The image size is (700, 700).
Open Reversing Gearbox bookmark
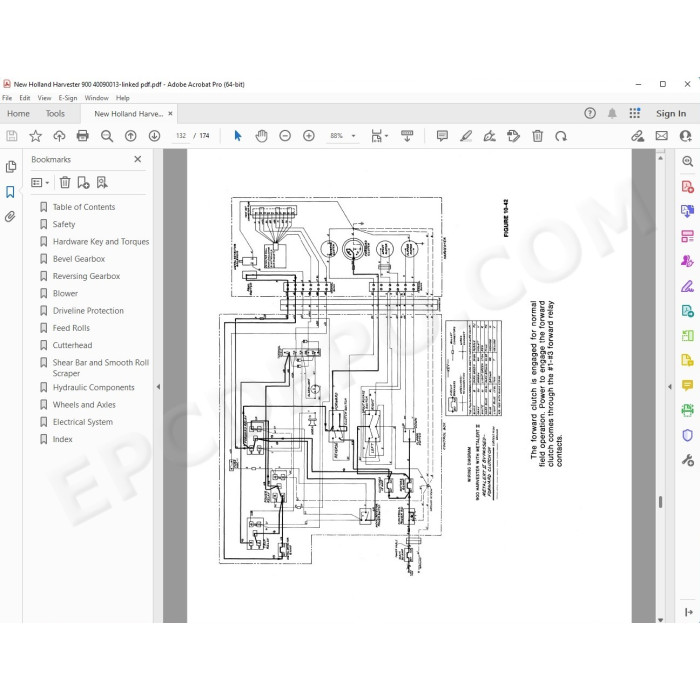click(x=87, y=276)
